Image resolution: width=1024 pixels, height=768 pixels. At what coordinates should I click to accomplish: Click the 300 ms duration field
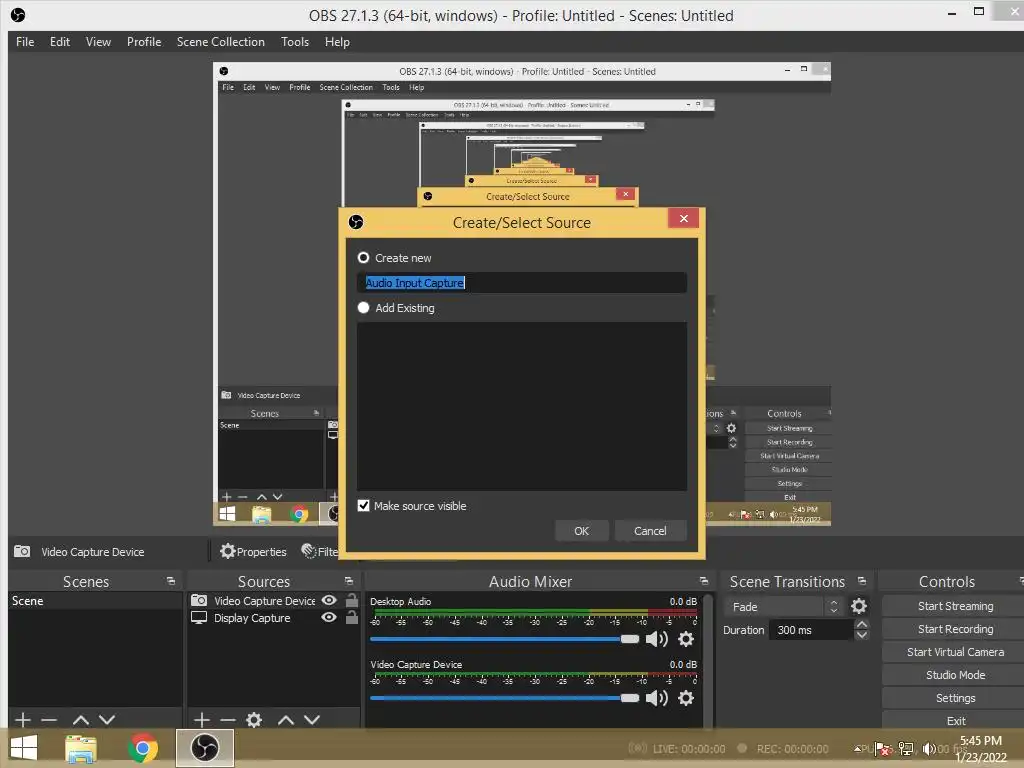pos(812,630)
